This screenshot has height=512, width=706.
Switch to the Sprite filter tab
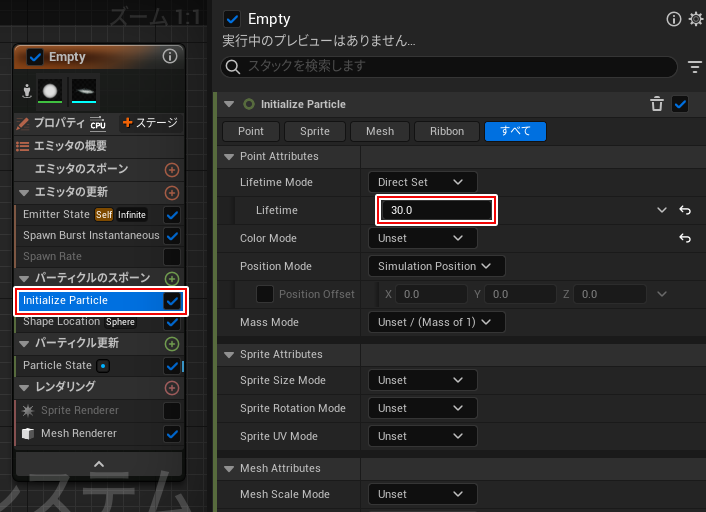point(315,131)
